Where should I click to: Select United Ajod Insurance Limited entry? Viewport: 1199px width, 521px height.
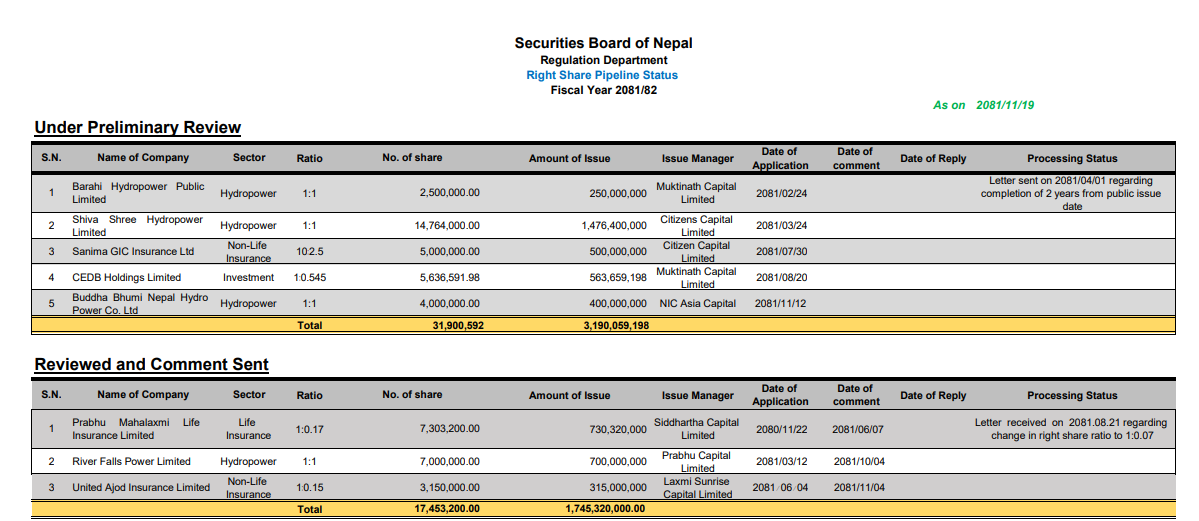[141, 487]
